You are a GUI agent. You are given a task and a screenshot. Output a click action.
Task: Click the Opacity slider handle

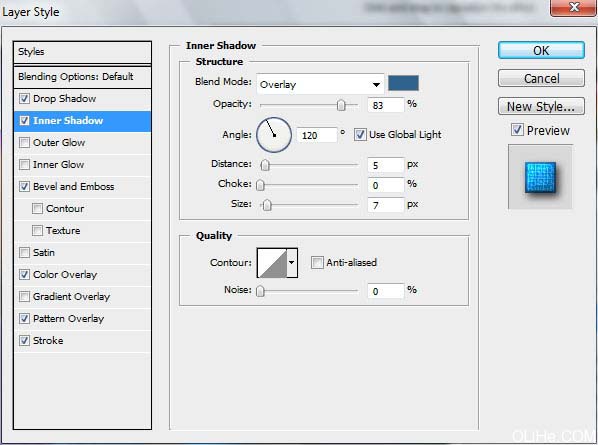[x=341, y=105]
